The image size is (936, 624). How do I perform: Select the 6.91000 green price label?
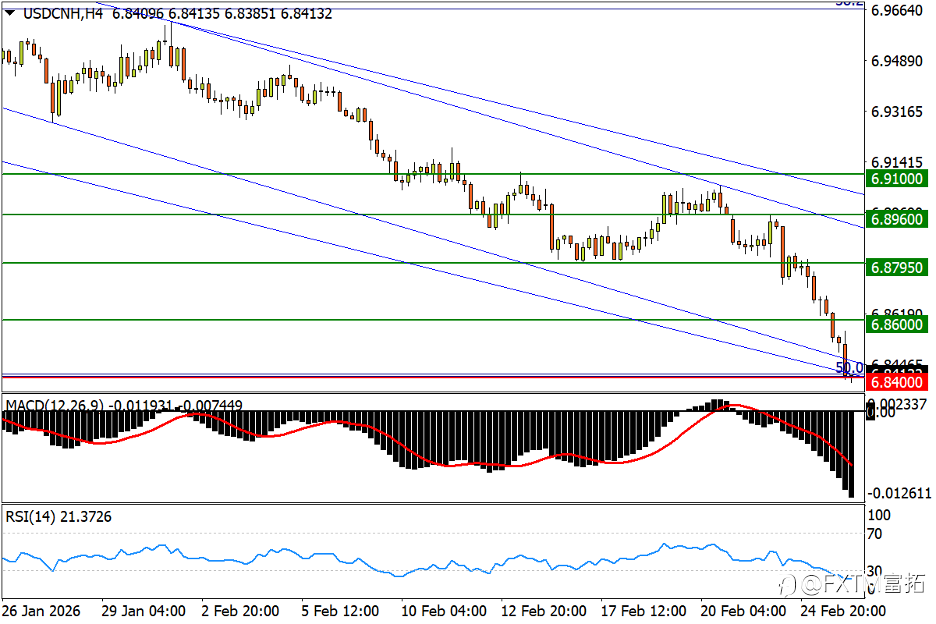coord(897,179)
